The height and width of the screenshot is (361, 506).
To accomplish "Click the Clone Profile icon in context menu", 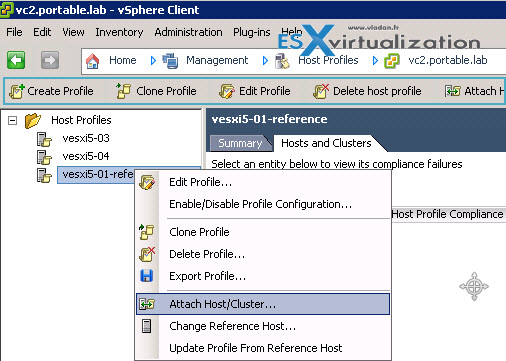I will click(x=147, y=232).
